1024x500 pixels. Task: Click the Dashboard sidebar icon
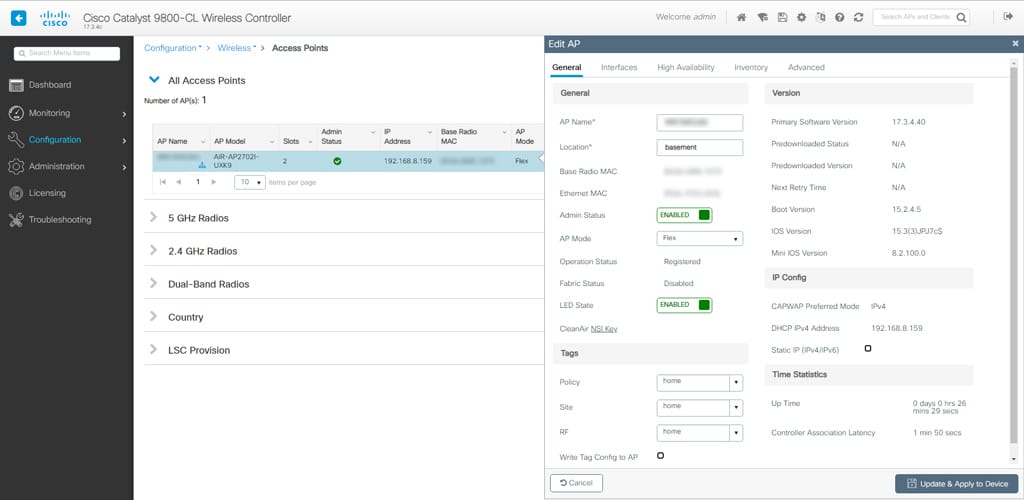16,85
